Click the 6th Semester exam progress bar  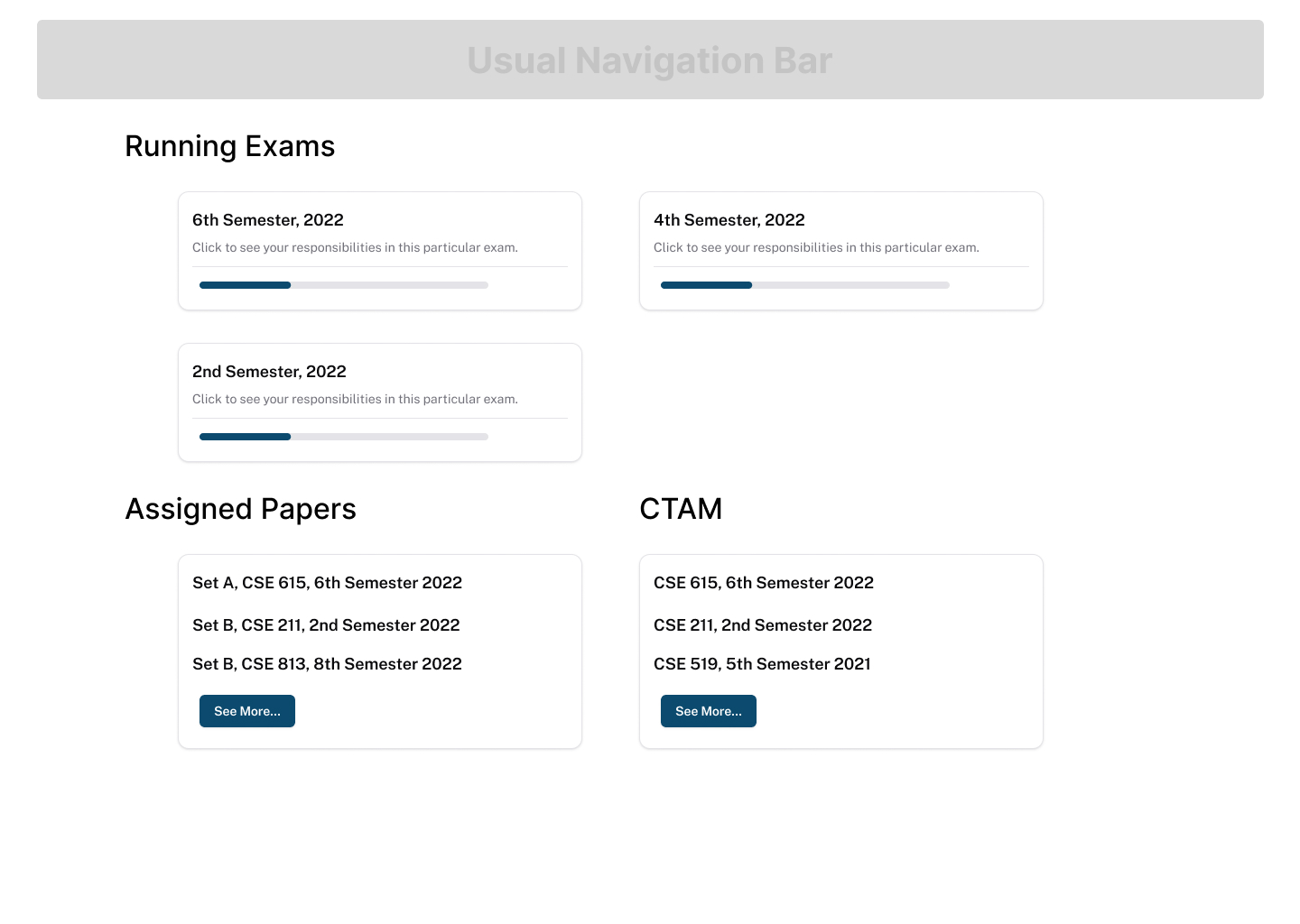coord(343,285)
